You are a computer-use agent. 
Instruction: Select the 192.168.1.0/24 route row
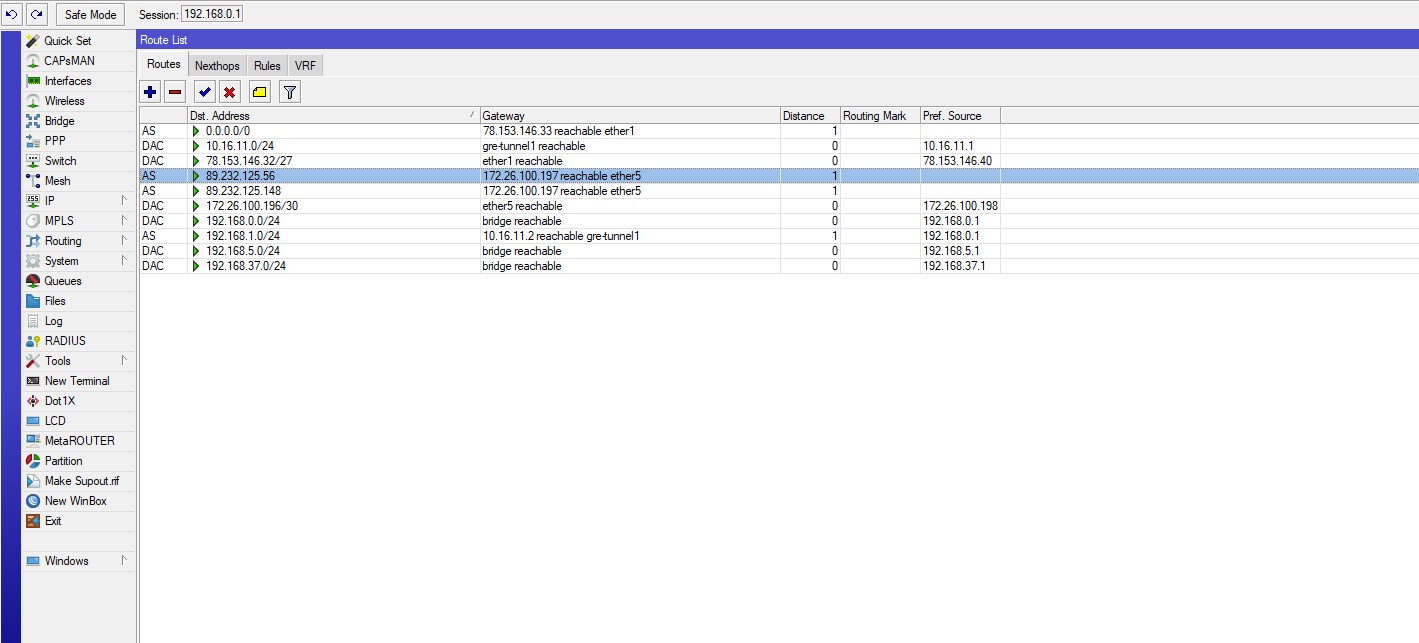coord(778,236)
